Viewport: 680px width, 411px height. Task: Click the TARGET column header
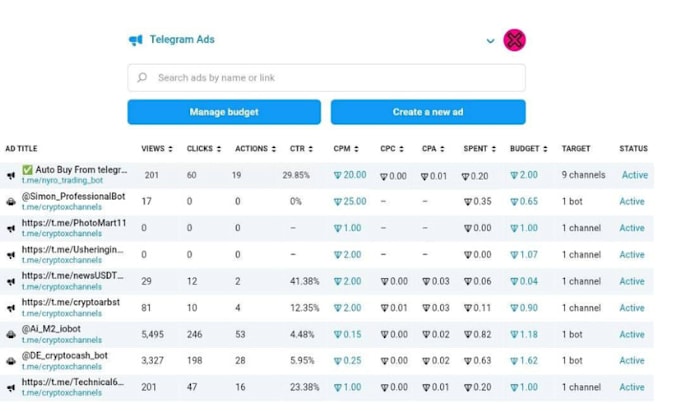point(576,149)
